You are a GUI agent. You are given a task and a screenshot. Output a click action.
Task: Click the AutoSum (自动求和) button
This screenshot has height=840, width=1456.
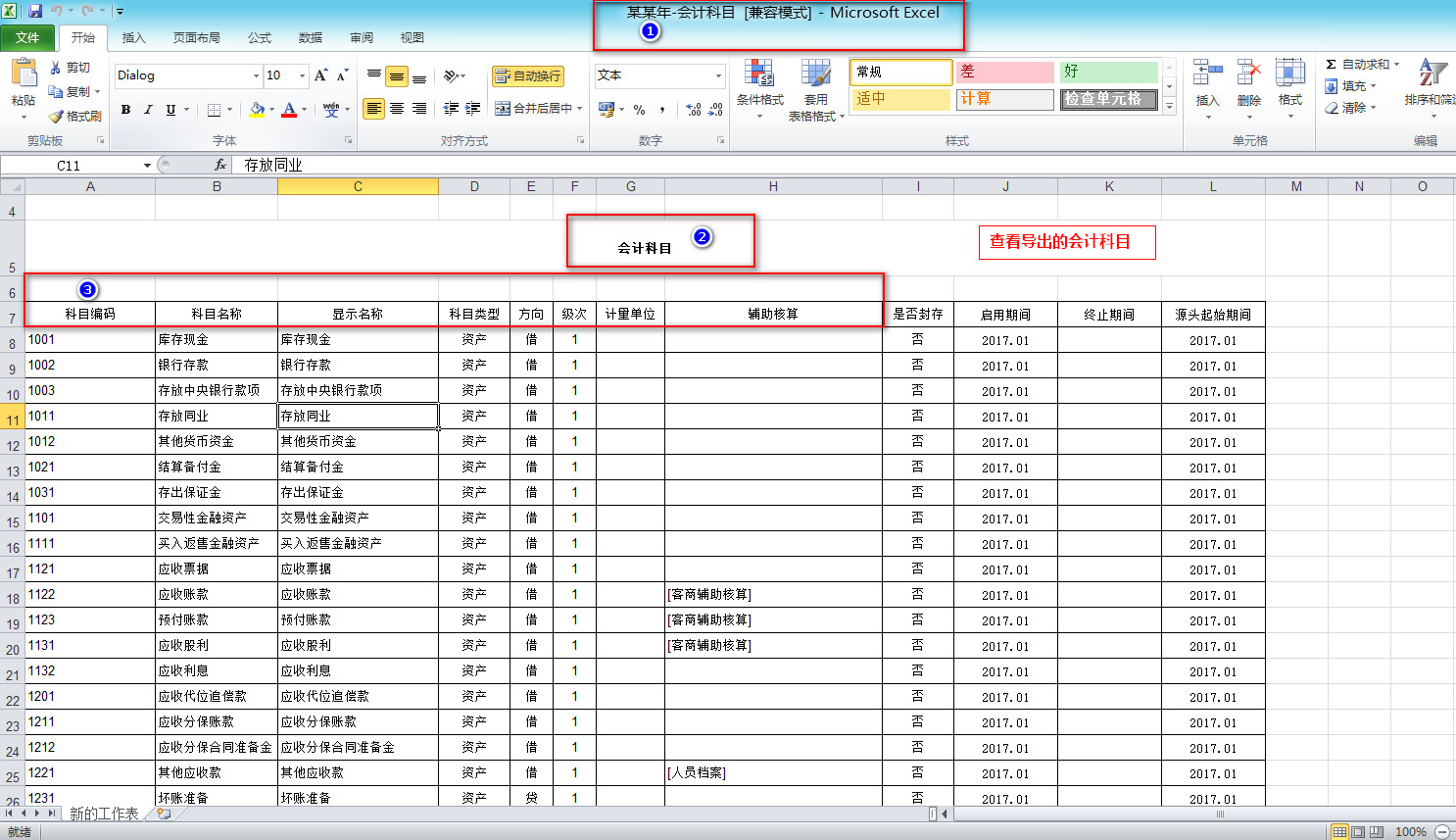pos(1363,64)
